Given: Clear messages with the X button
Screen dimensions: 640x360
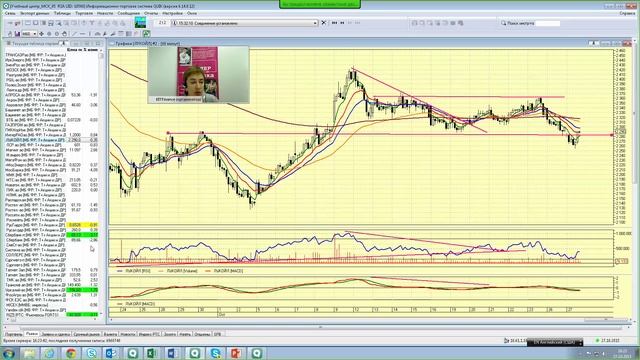Looking at the screenshot, I should (x=324, y=23).
